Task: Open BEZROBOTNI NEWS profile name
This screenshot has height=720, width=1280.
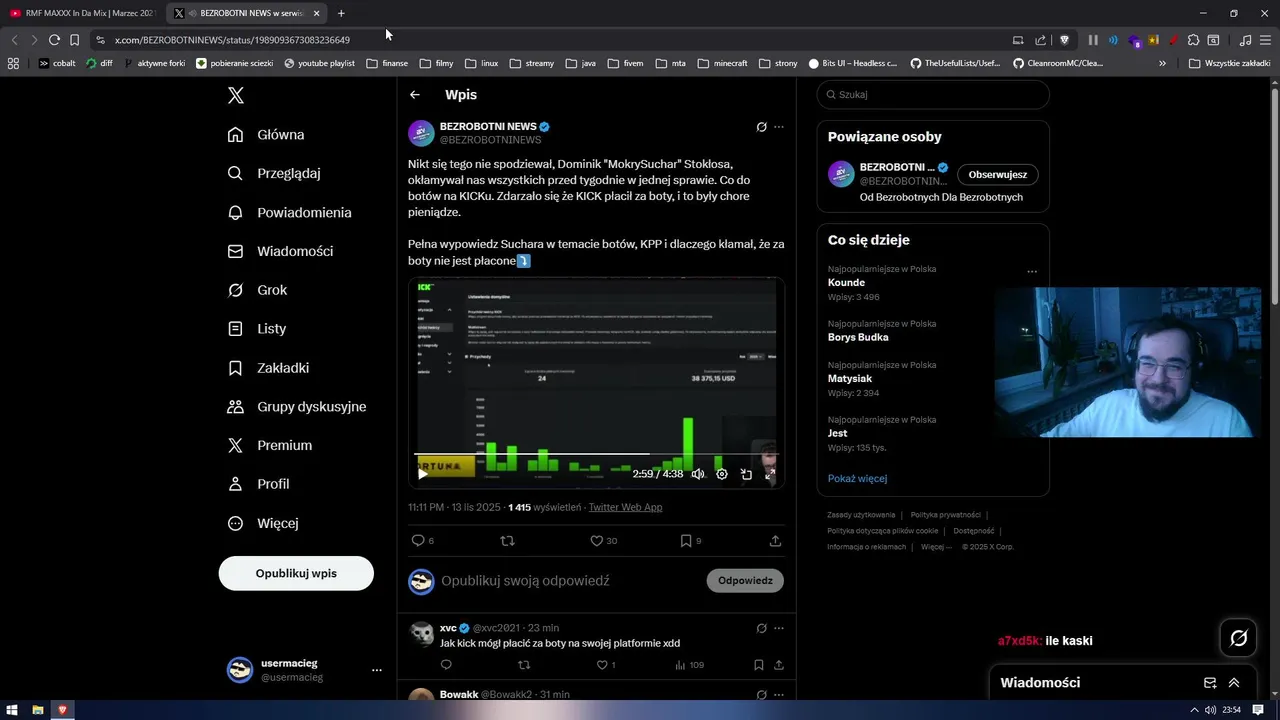Action: pos(488,127)
